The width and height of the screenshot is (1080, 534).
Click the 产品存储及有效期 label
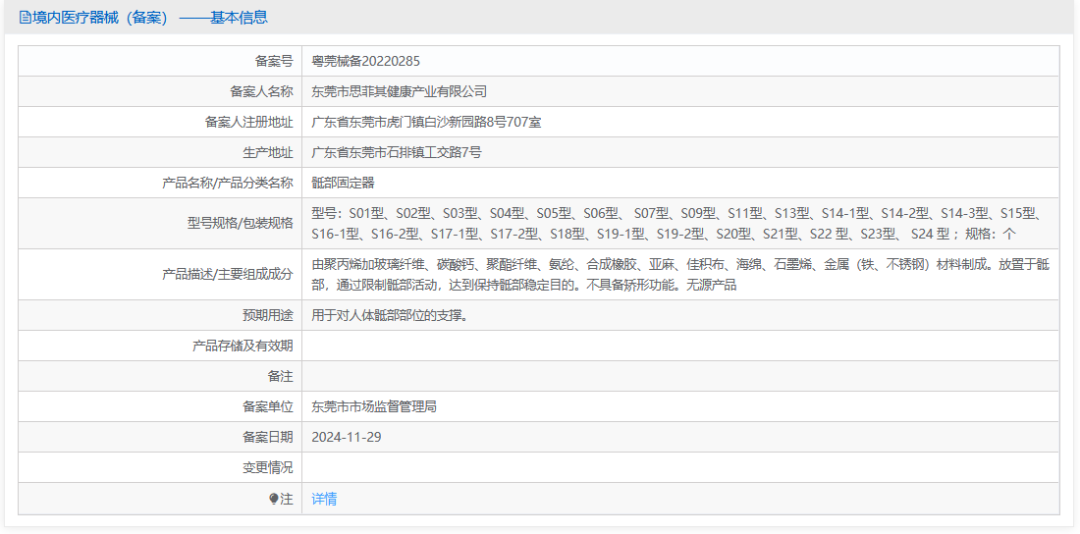[242, 346]
